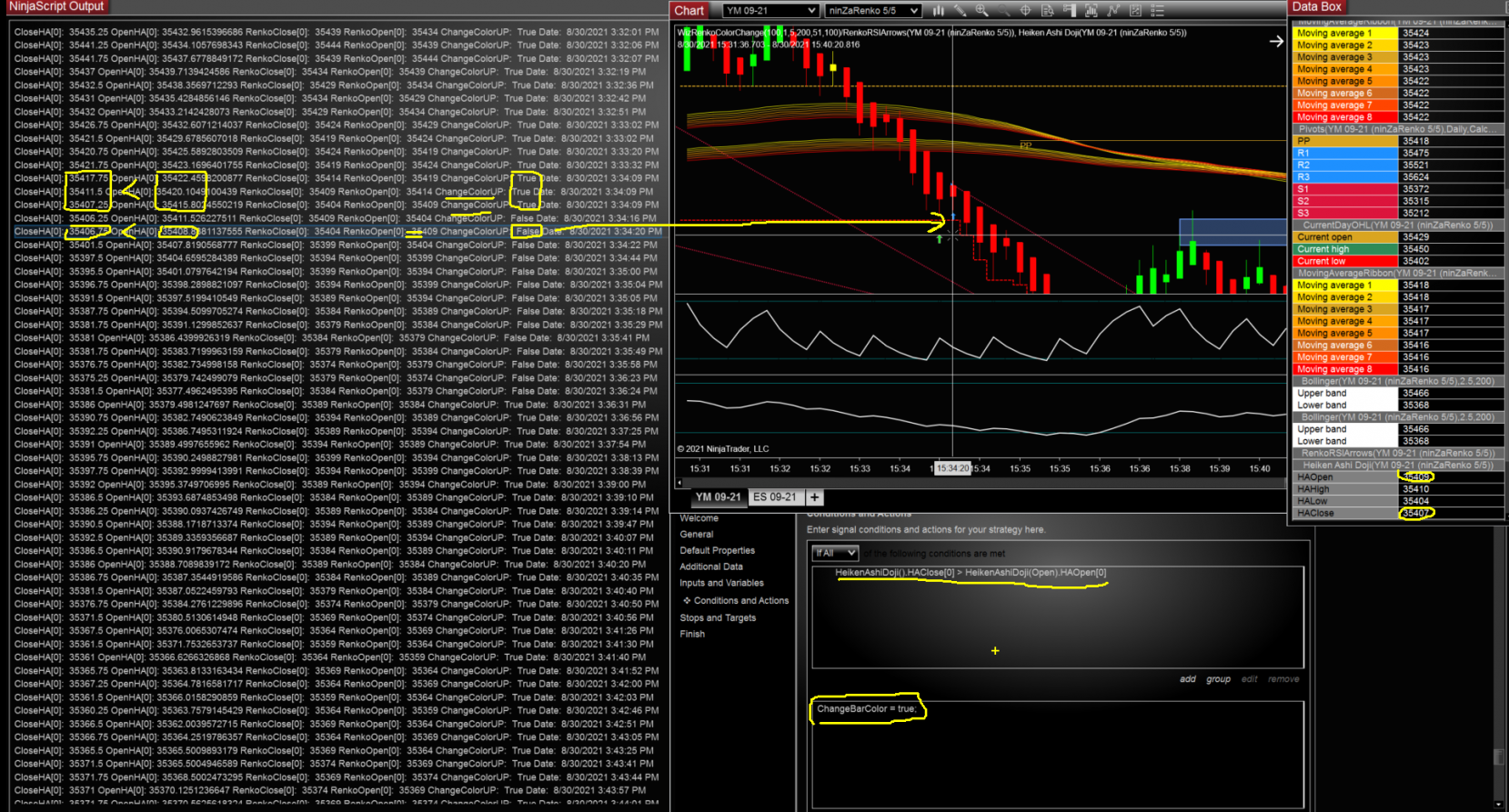The image size is (1509, 812).
Task: Open the Strategies icon in chart toolbar
Action: coord(1135,11)
